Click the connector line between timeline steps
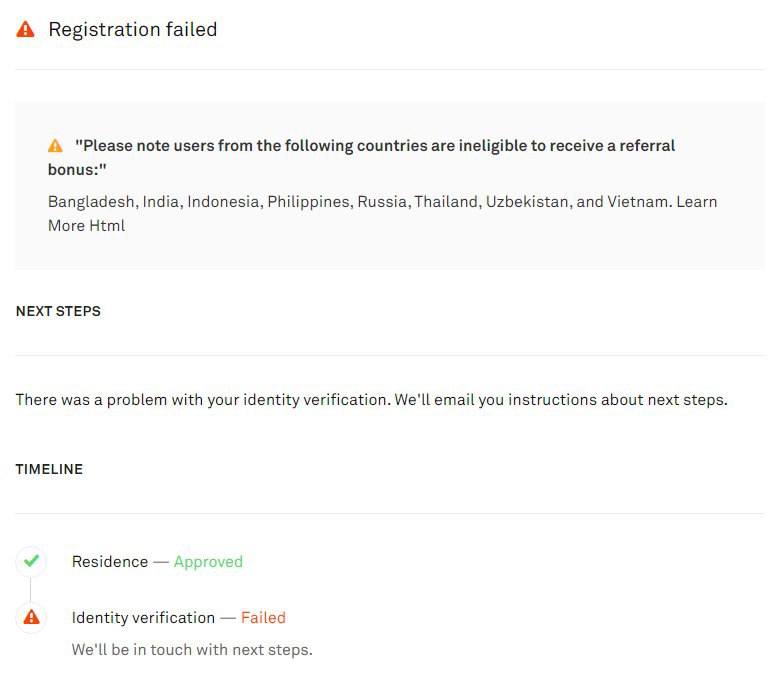The image size is (770, 687). (x=30, y=589)
